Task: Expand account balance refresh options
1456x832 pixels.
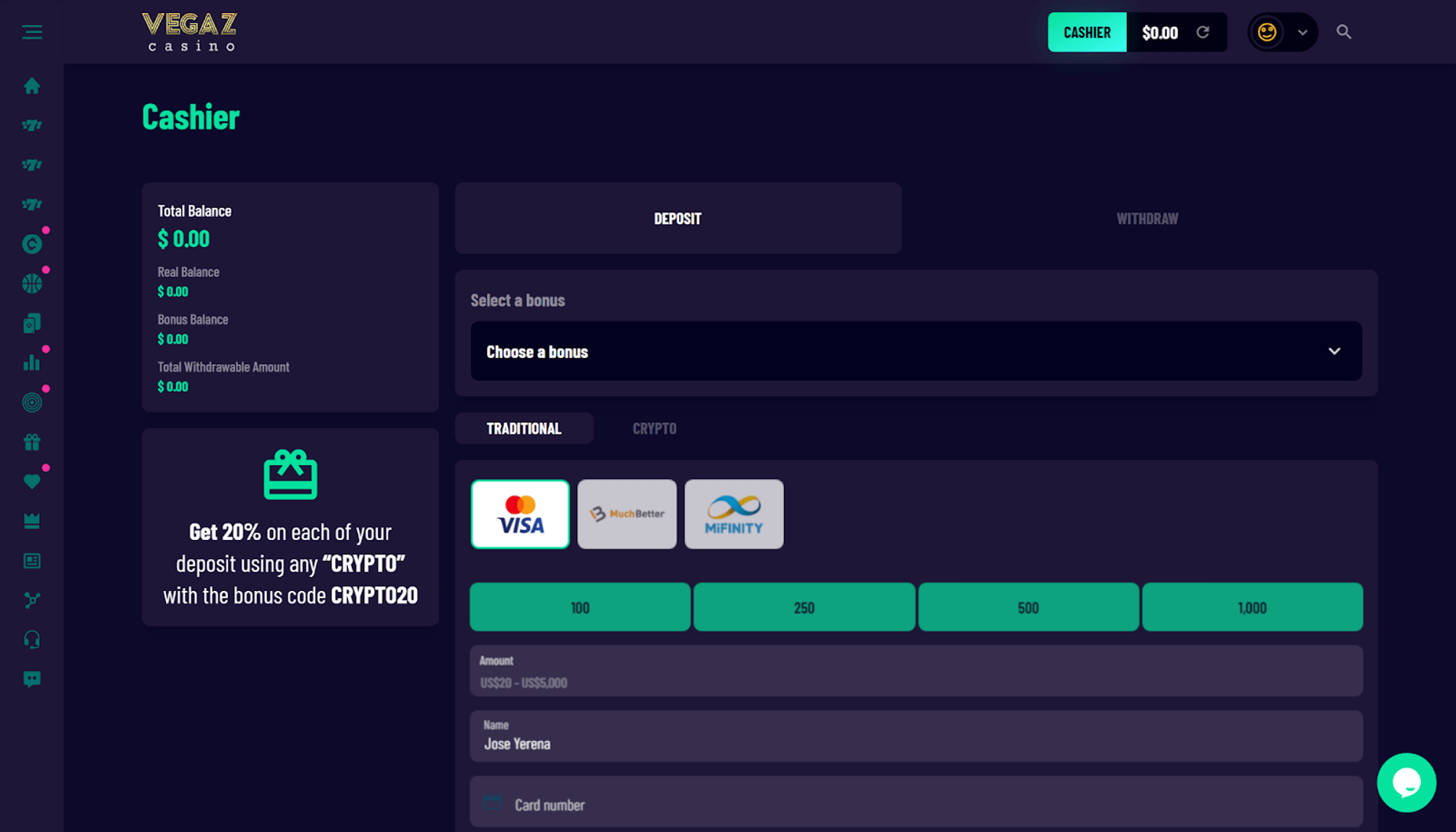Action: tap(1205, 32)
